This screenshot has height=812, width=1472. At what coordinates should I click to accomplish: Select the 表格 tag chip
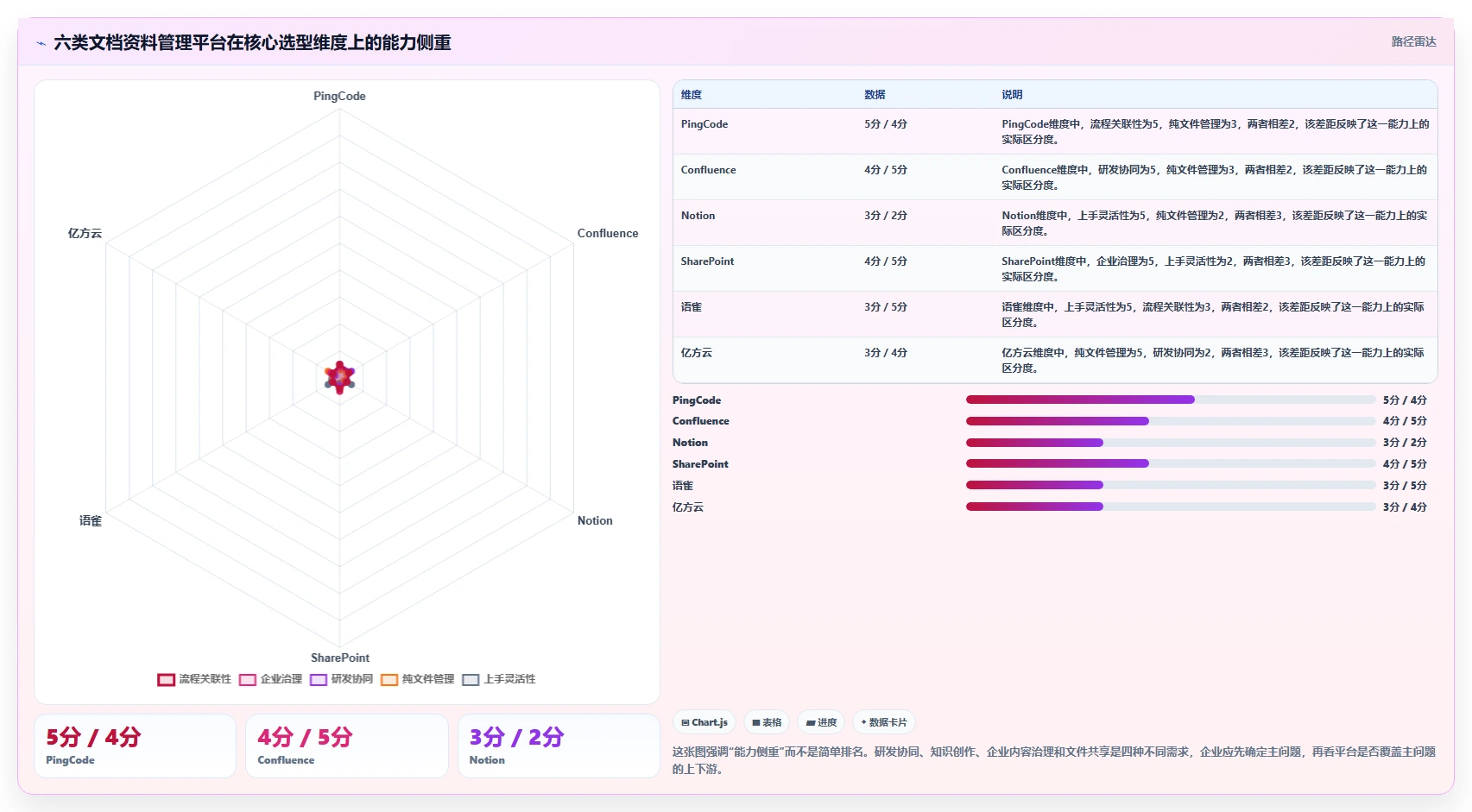point(767,722)
